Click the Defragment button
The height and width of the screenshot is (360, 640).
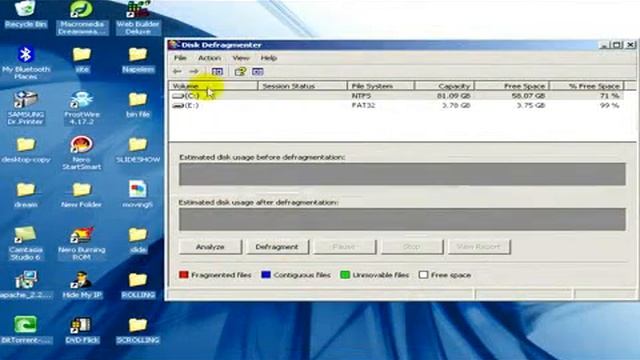pyautogui.click(x=277, y=247)
